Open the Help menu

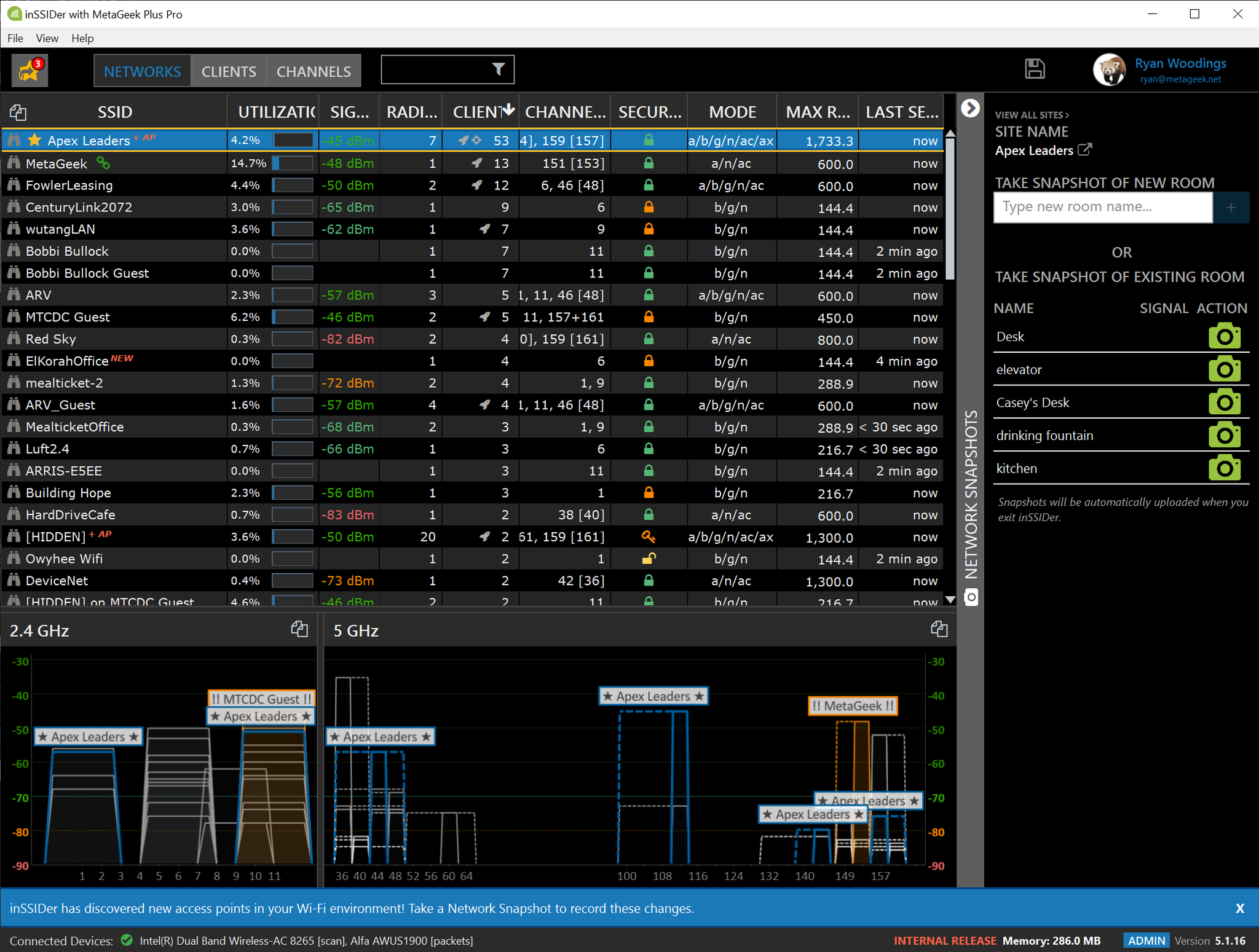82,38
